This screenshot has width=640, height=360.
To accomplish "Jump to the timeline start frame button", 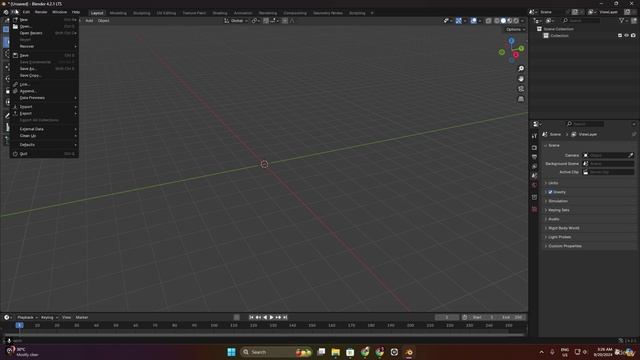I will [x=251, y=317].
